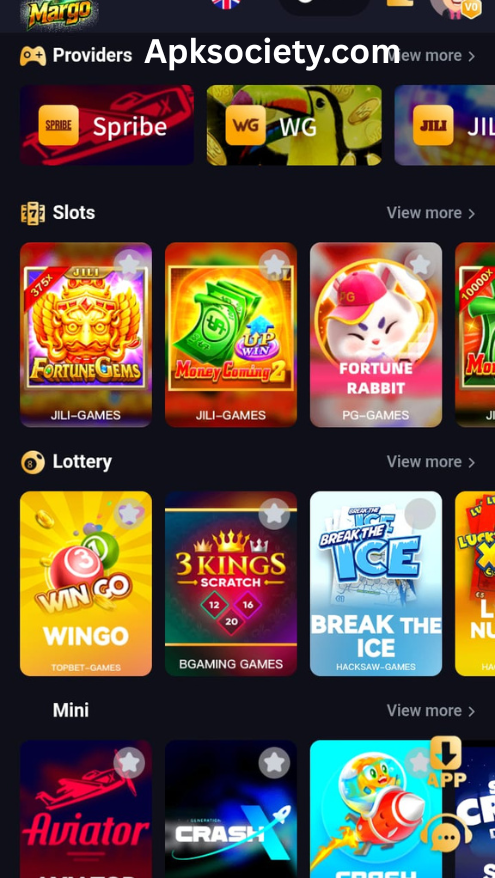Viewport: 495px width, 878px height.
Task: Expand View more for Mini
Action: (x=431, y=710)
